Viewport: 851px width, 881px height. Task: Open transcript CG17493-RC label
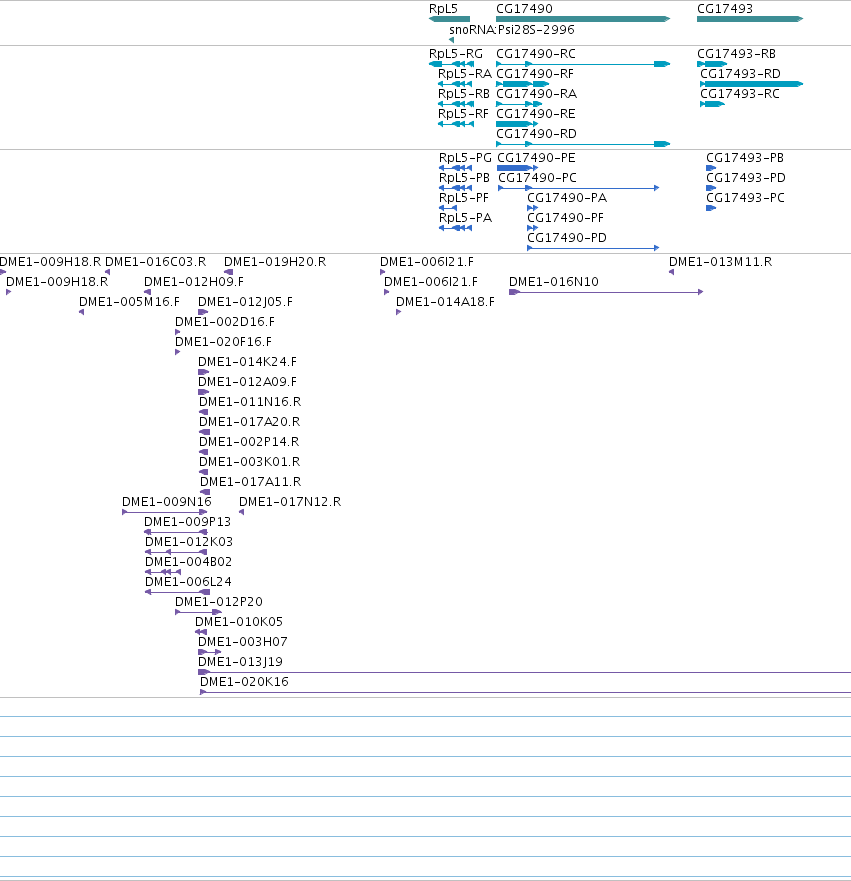click(740, 94)
